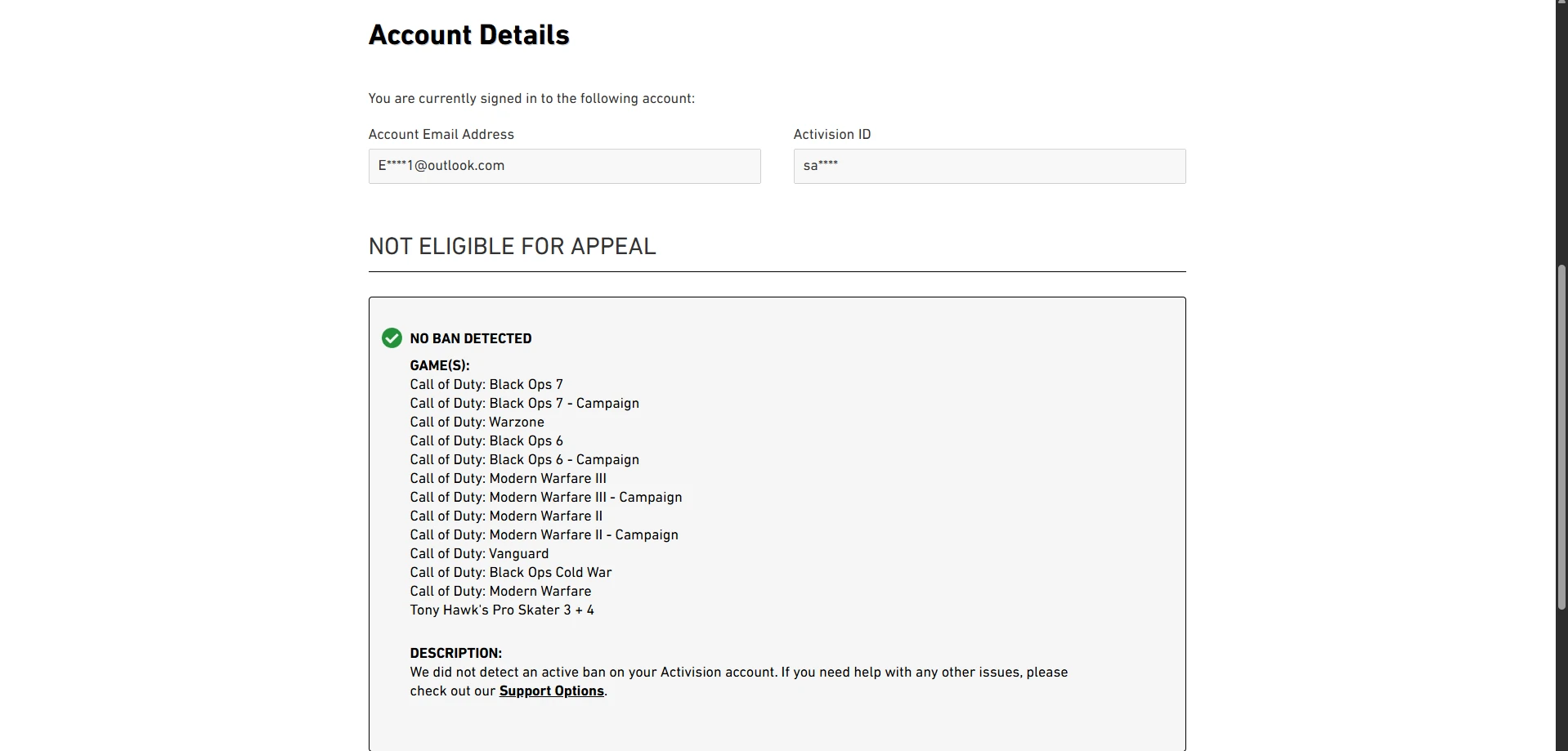Click the vertical page scrollbar thumb
1568x751 pixels.
pyautogui.click(x=1561, y=437)
